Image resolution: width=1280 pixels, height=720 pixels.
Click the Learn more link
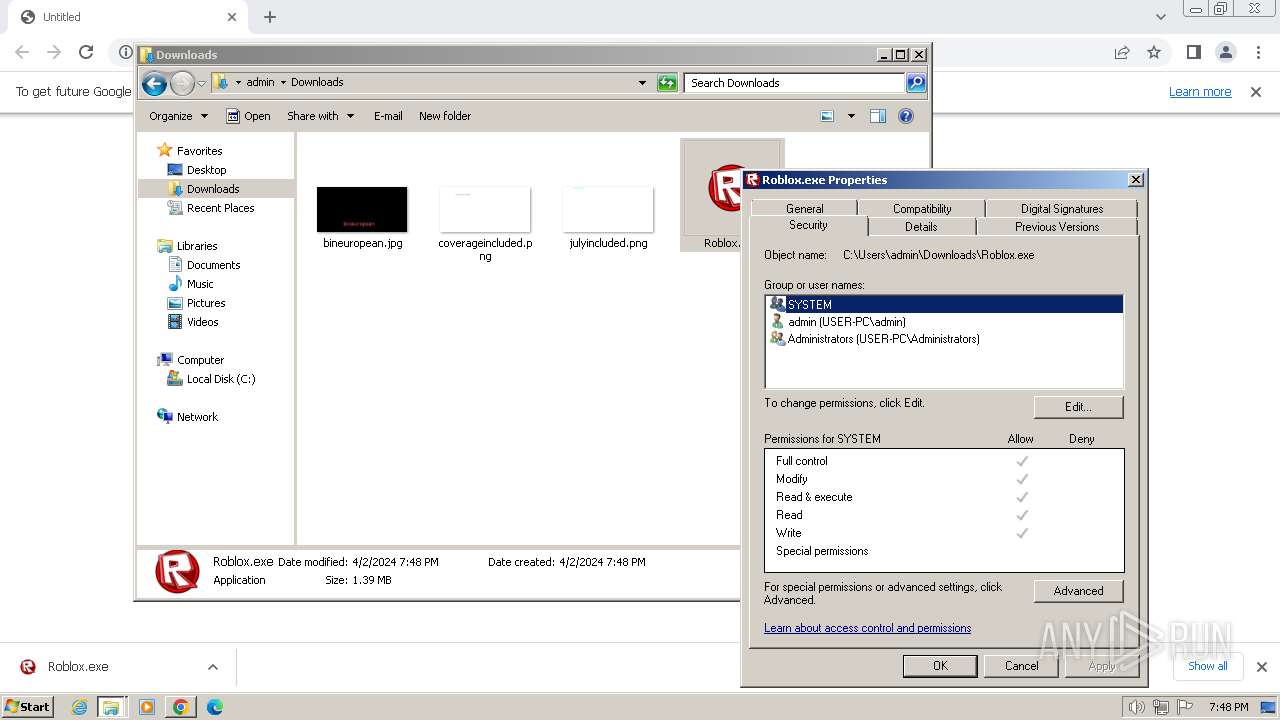tap(1200, 92)
